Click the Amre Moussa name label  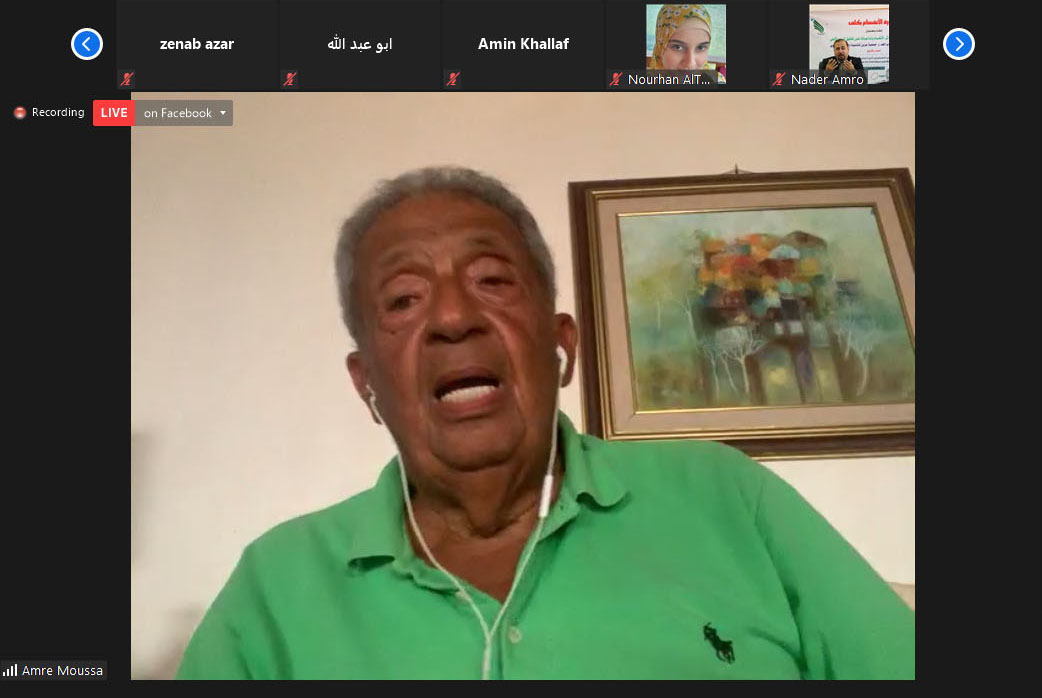pos(62,670)
